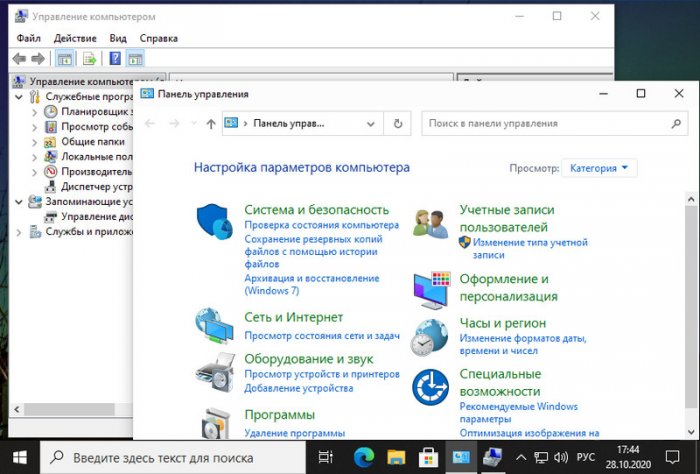This screenshot has height=474, width=700.
Task: Click Часы и регион clock icon
Action: [x=429, y=338]
